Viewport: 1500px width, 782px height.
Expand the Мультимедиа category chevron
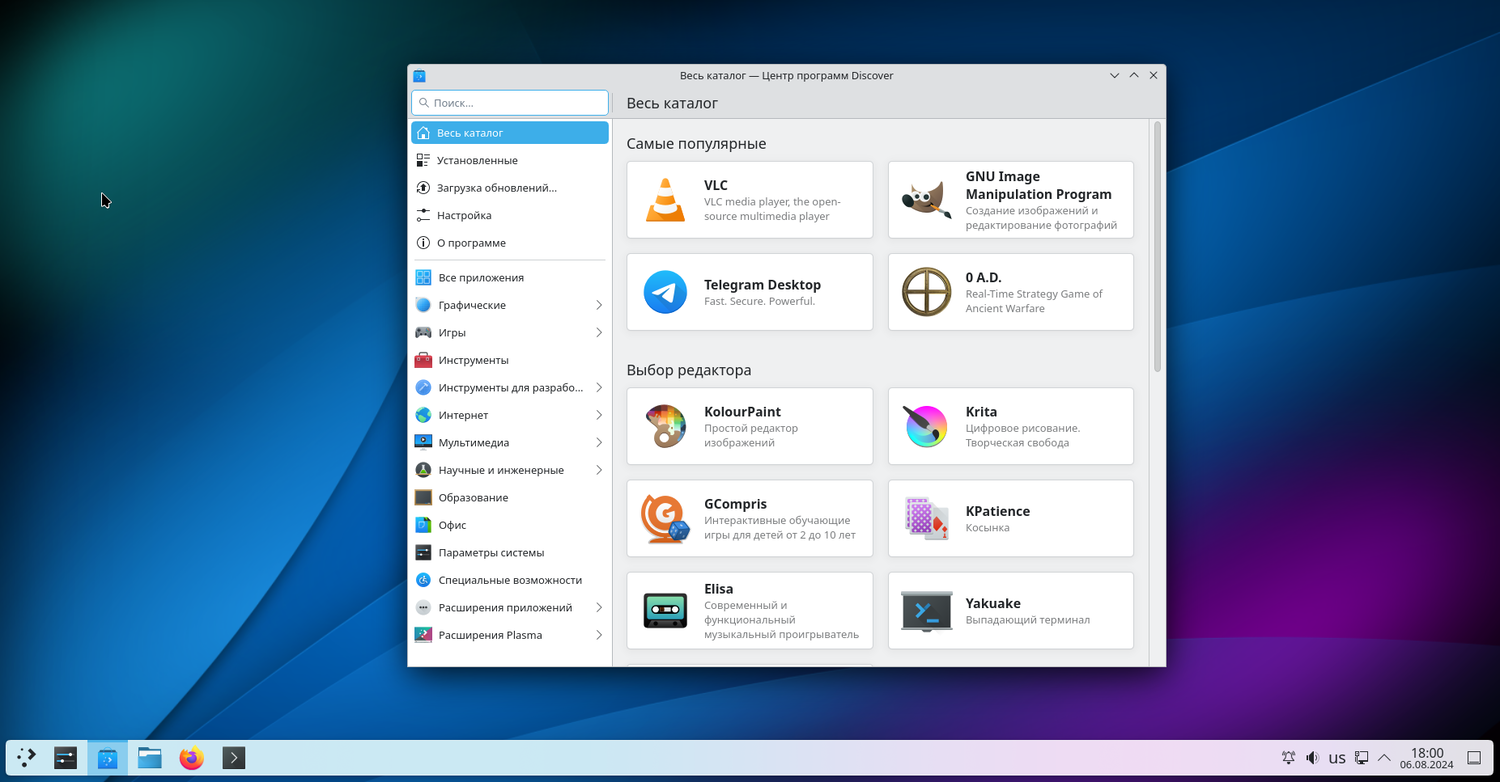(x=599, y=442)
